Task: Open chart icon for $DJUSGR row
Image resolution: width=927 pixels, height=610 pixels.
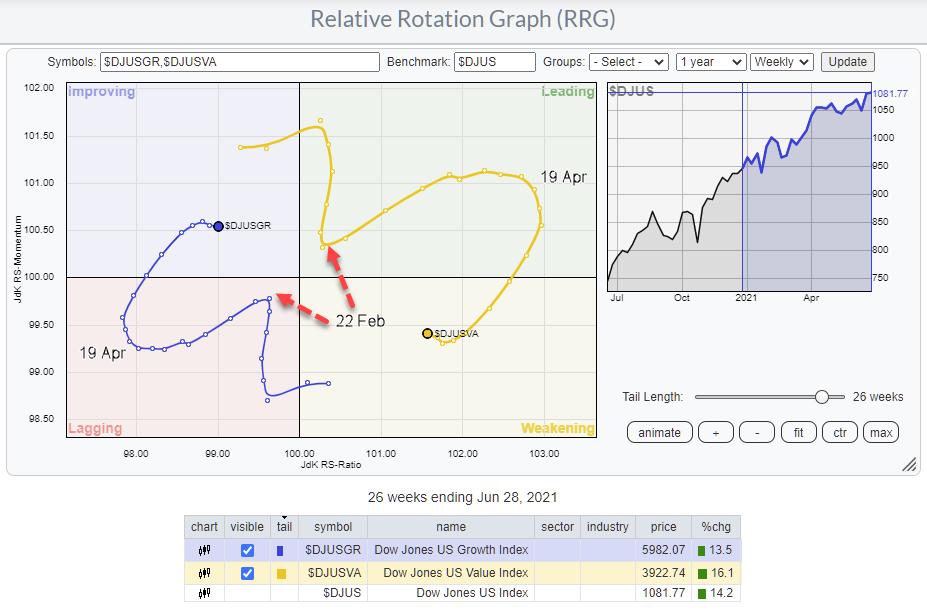Action: [204, 550]
